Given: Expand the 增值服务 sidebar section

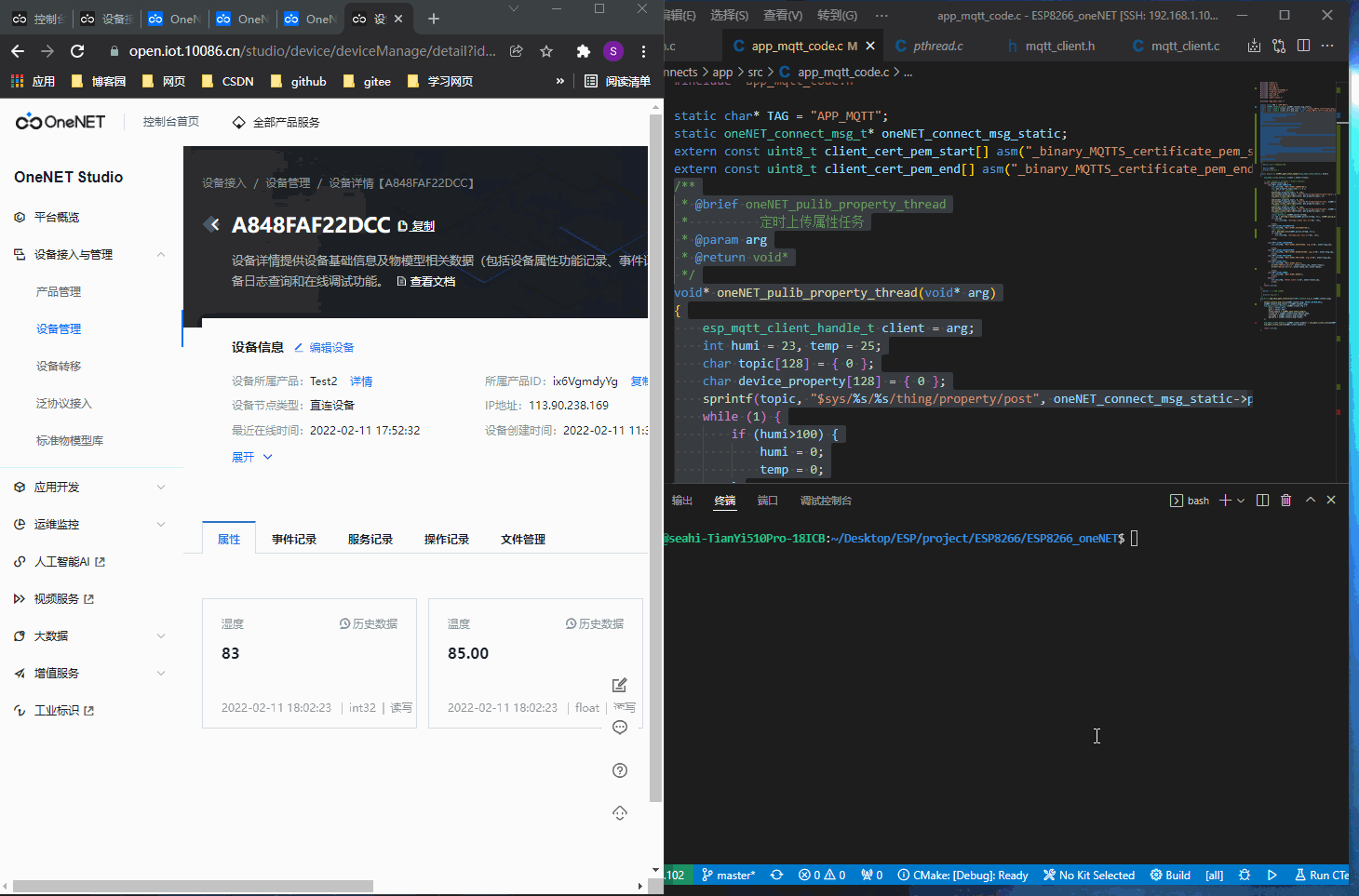Looking at the screenshot, I should pyautogui.click(x=161, y=674).
